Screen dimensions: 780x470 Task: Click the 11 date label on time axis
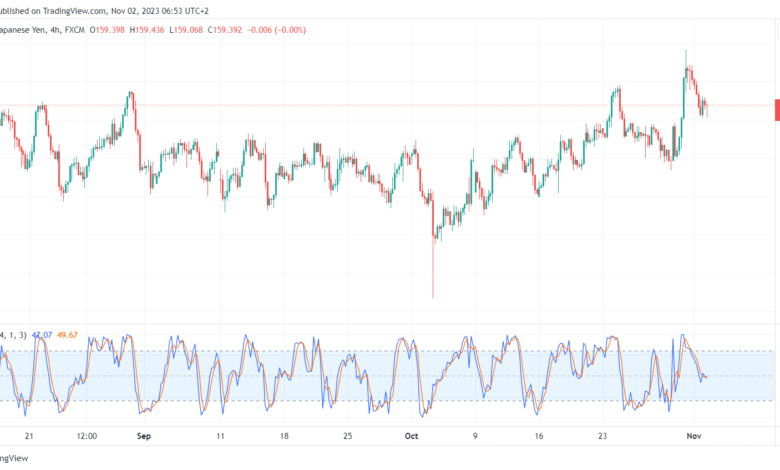(220, 436)
